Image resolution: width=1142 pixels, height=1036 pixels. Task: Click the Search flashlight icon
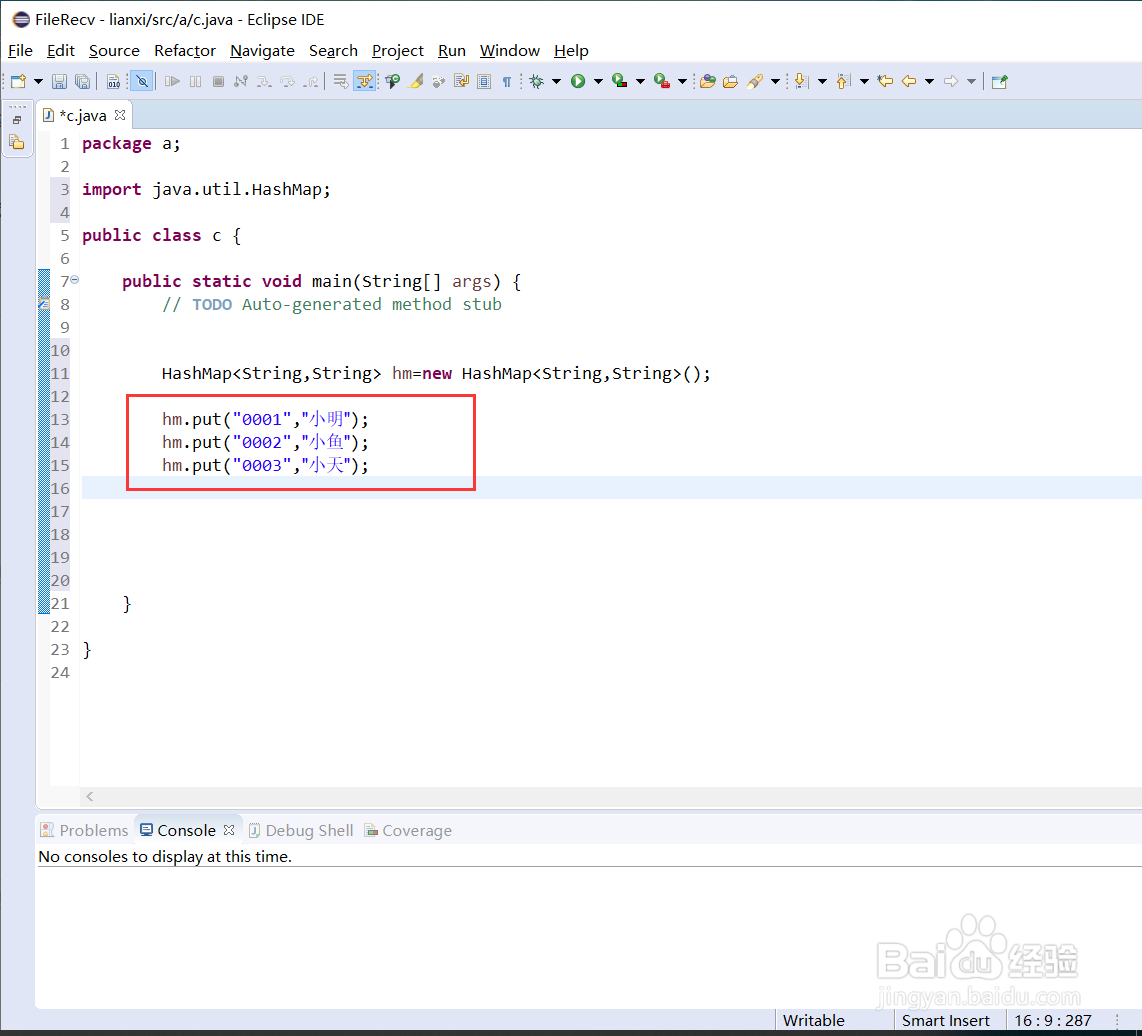click(755, 82)
